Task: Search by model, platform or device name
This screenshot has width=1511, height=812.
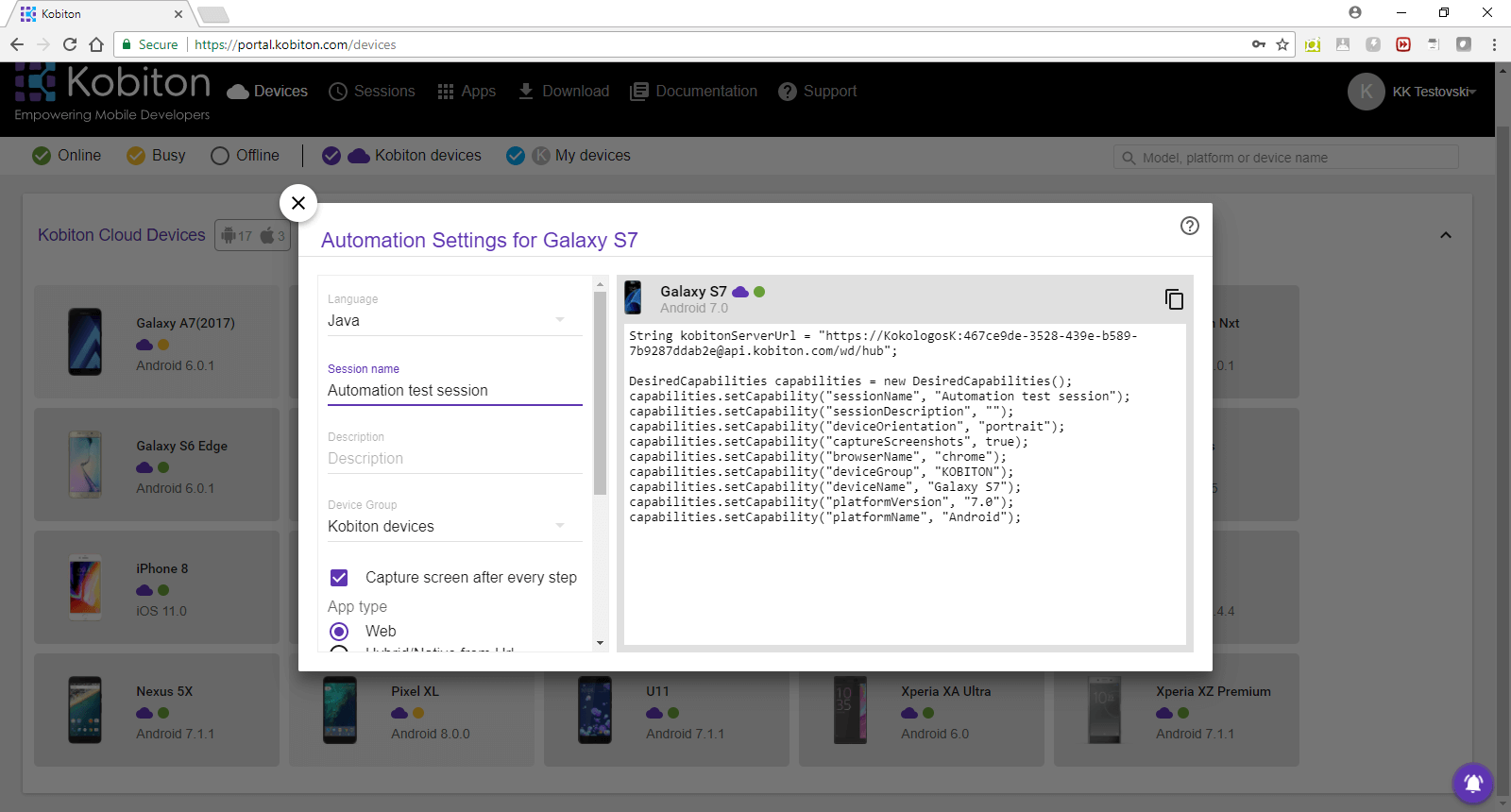Action: [x=1286, y=158]
